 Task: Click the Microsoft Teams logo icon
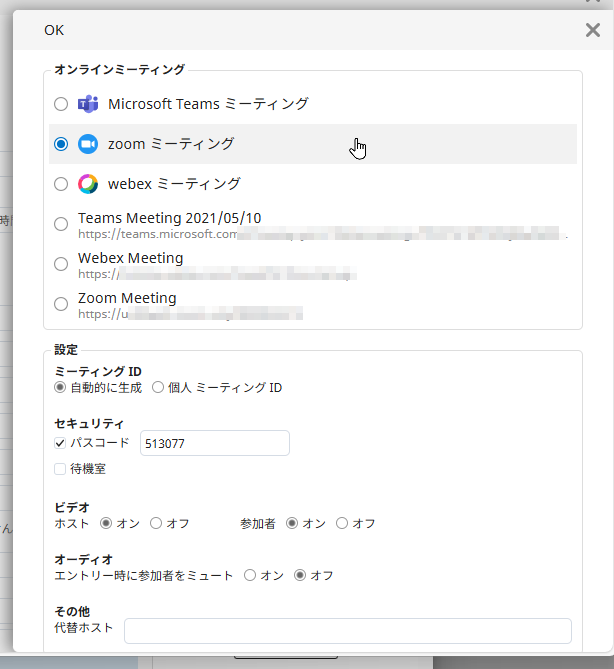[x=88, y=104]
